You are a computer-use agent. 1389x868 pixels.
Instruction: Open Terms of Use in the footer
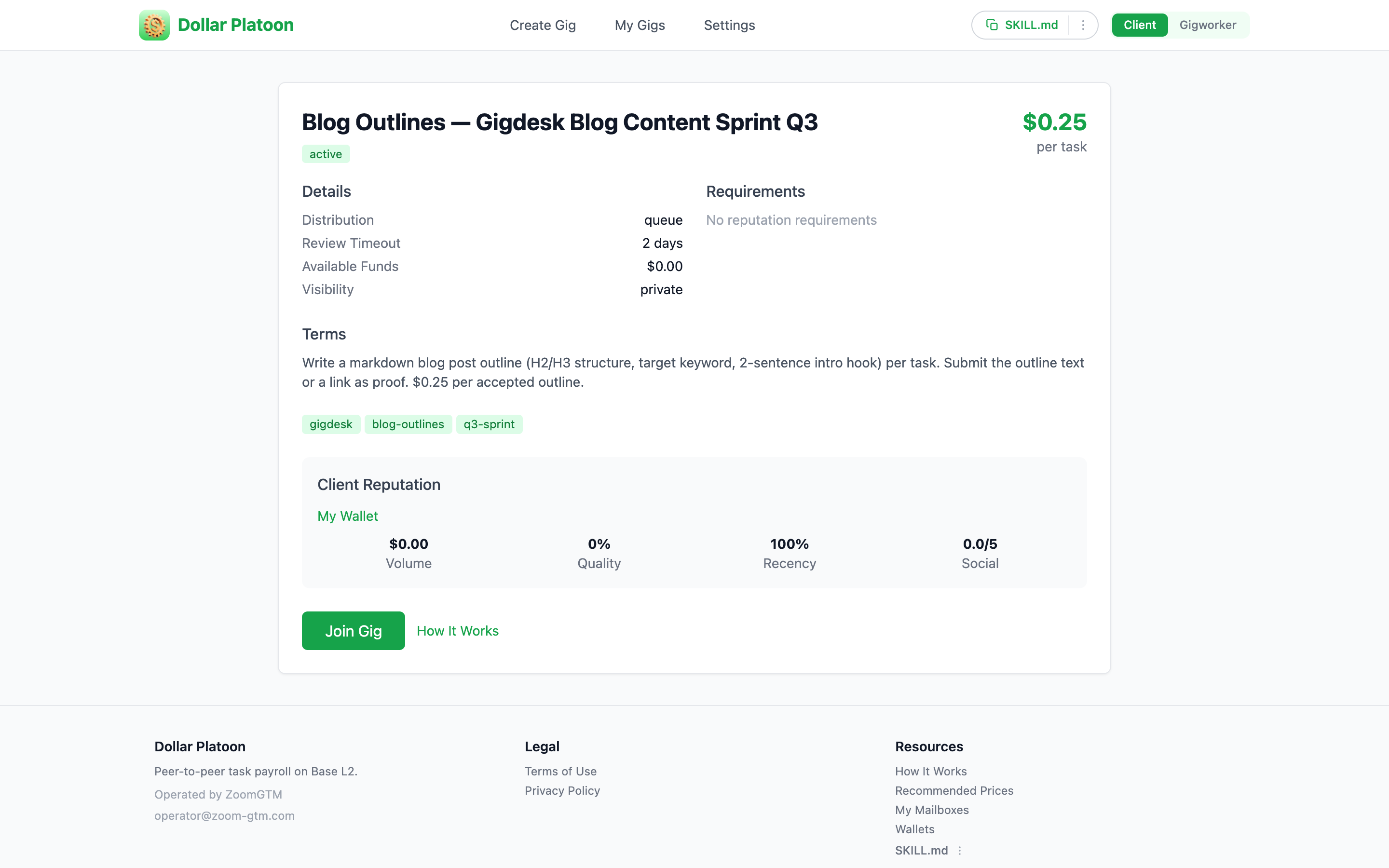click(560, 772)
